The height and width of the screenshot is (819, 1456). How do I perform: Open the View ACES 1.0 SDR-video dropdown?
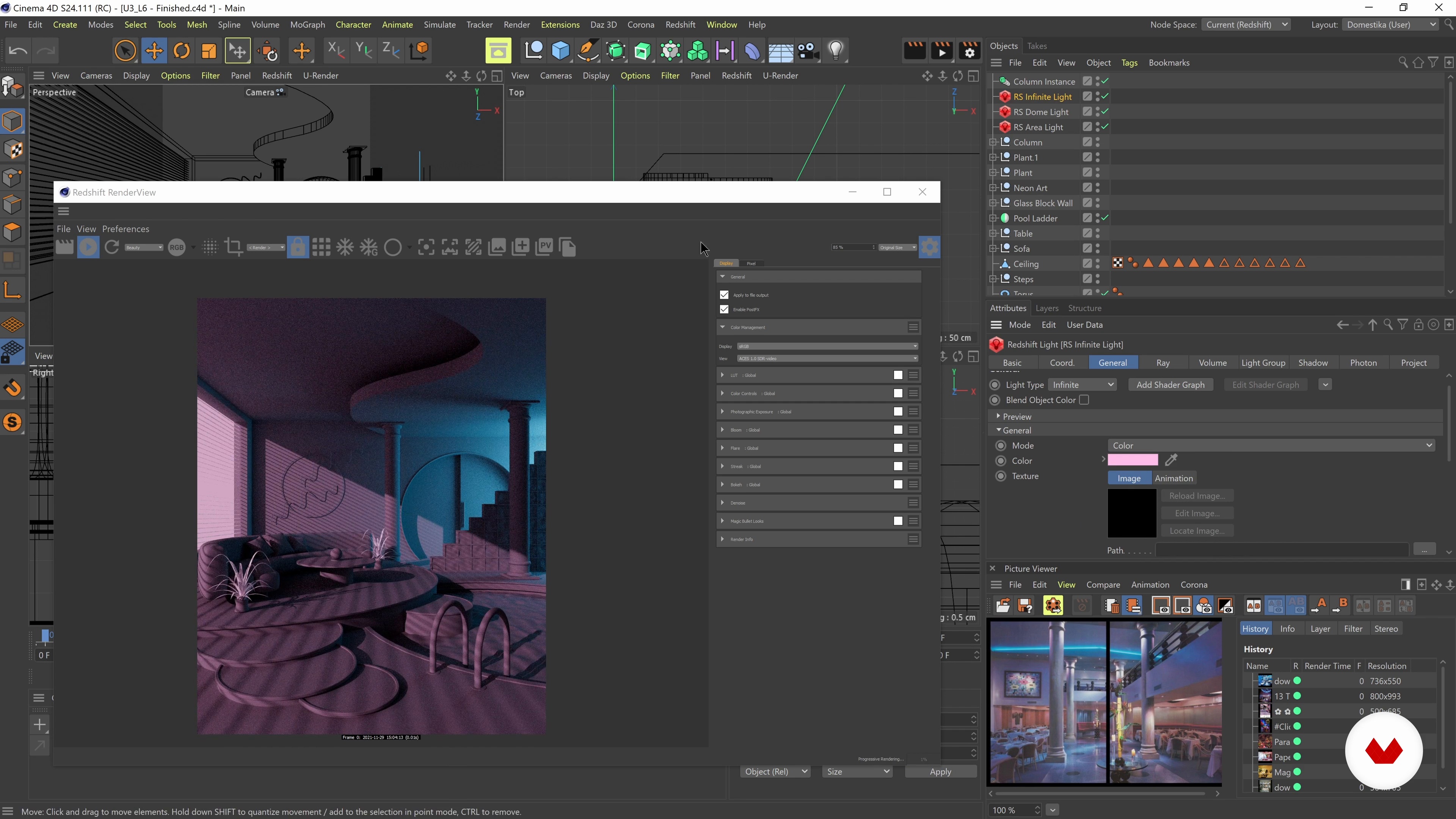click(827, 359)
